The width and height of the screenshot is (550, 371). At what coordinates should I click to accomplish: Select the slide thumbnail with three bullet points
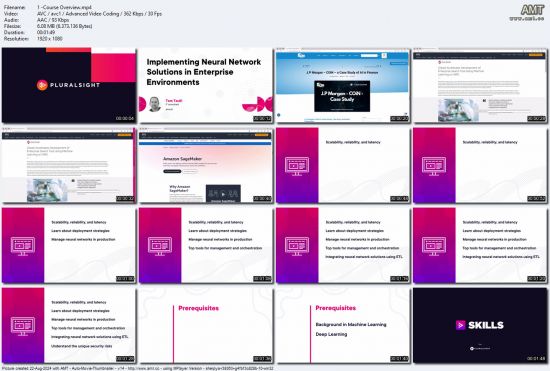[69, 245]
